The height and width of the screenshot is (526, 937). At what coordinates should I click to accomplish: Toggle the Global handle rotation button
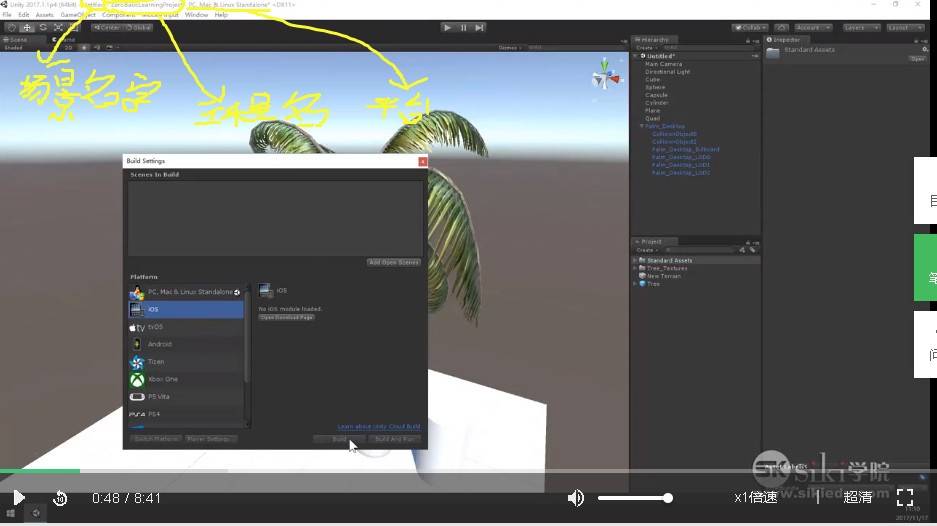(138, 27)
